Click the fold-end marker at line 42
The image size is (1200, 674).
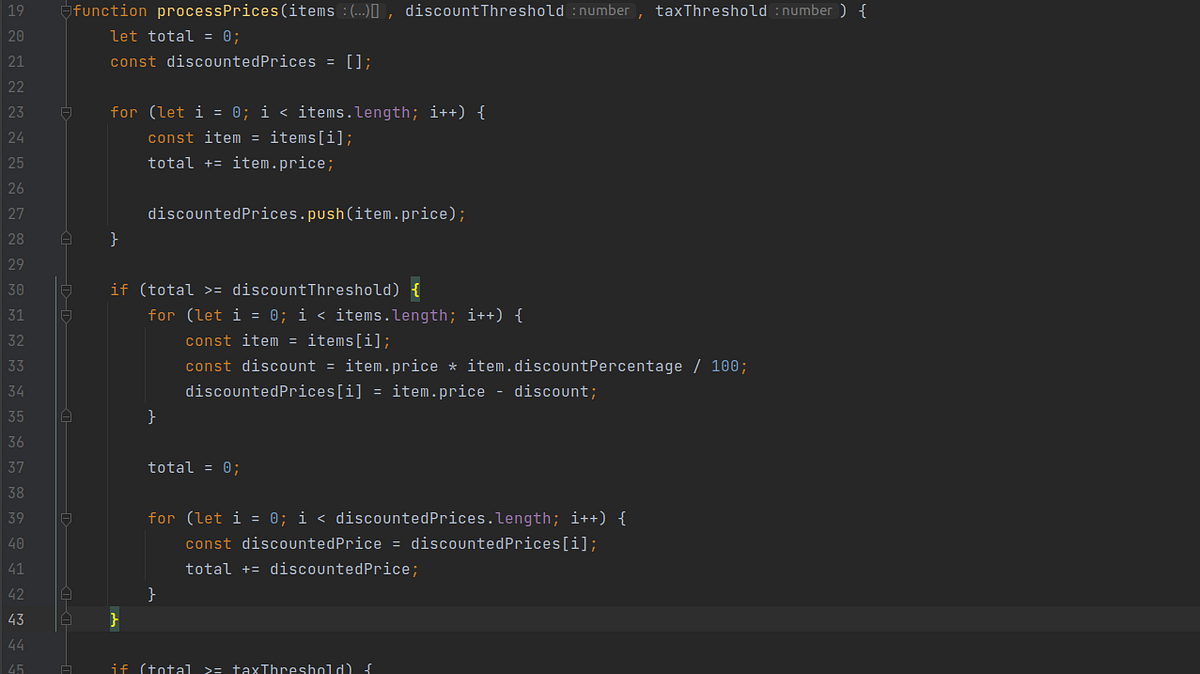pyautogui.click(x=66, y=594)
